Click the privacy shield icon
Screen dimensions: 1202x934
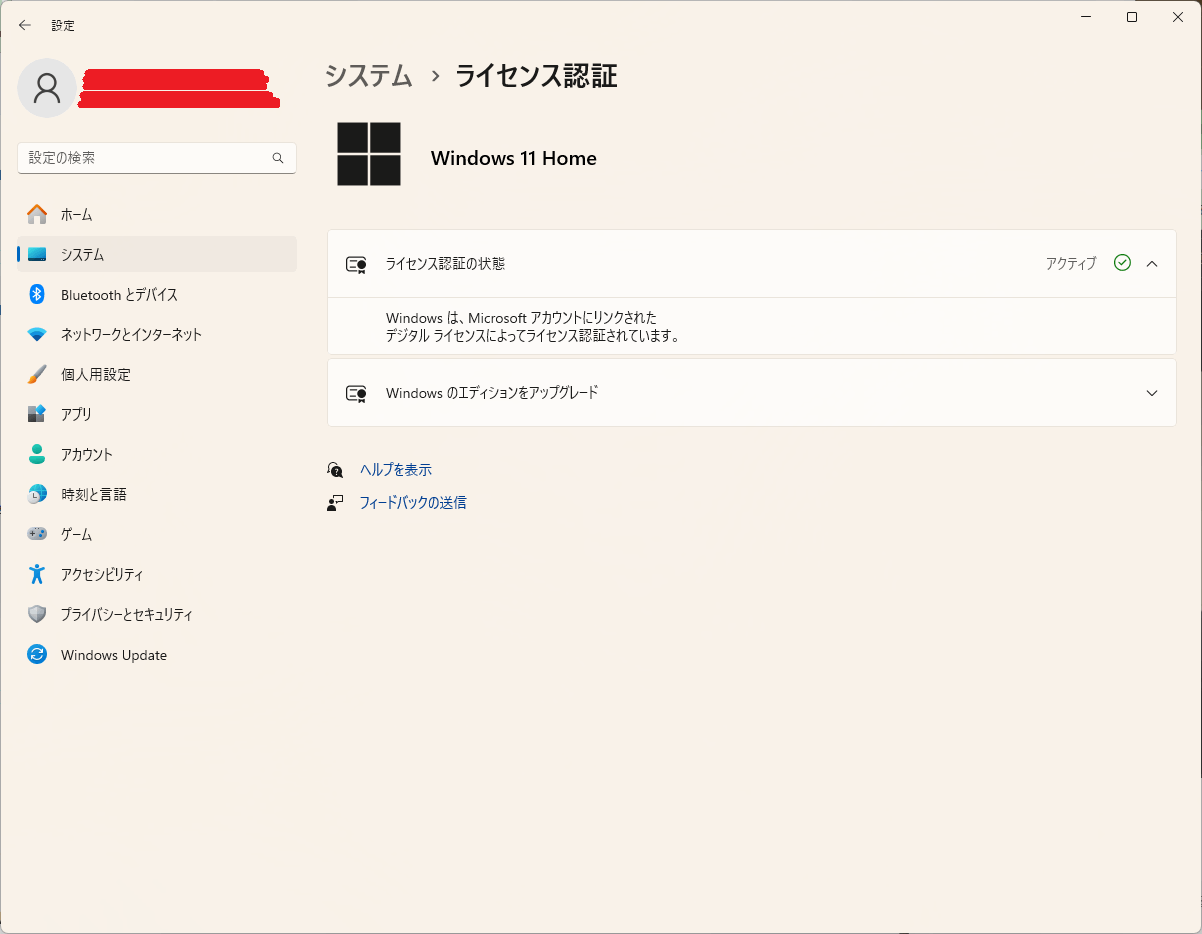tap(37, 614)
